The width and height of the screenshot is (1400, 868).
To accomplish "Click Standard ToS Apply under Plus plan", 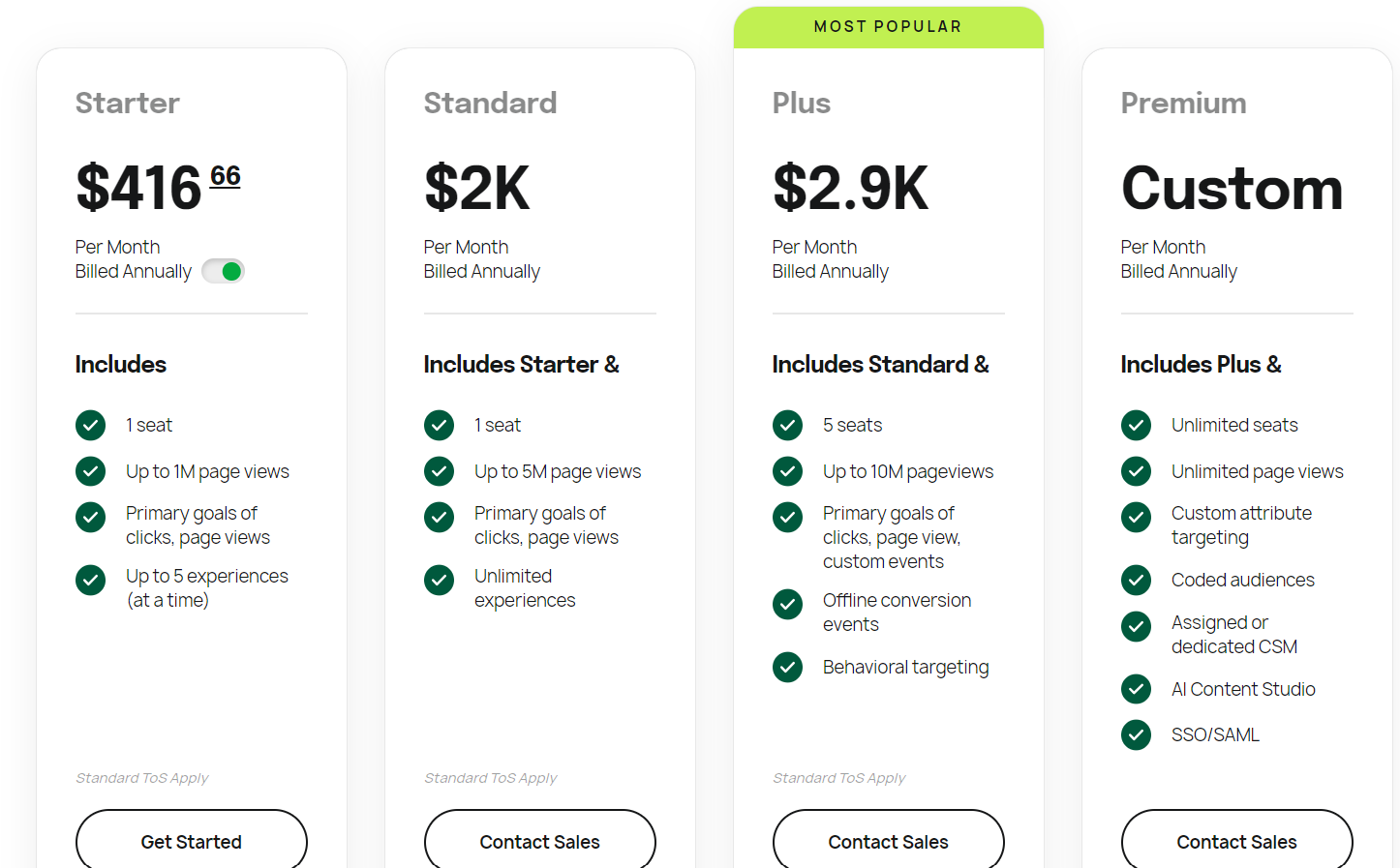I will (839, 778).
